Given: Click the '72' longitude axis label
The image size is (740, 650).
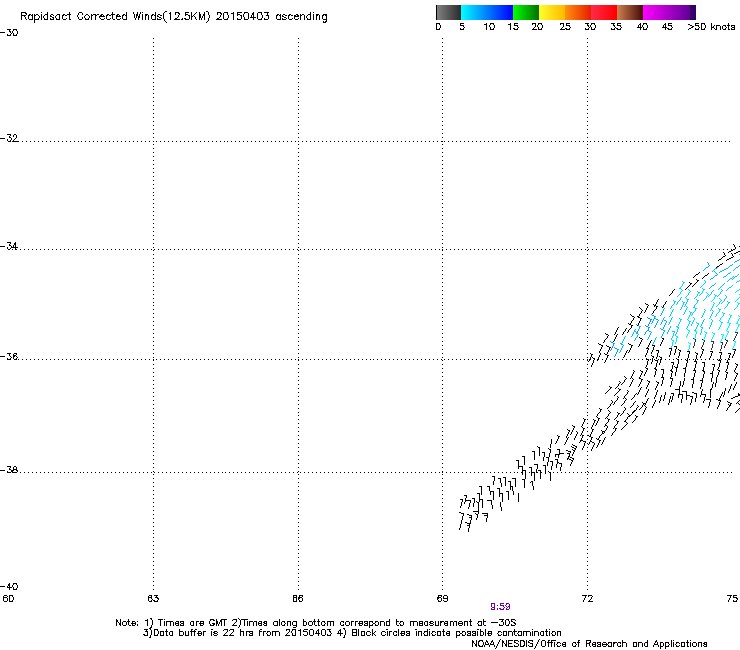Looking at the screenshot, I should (588, 599).
